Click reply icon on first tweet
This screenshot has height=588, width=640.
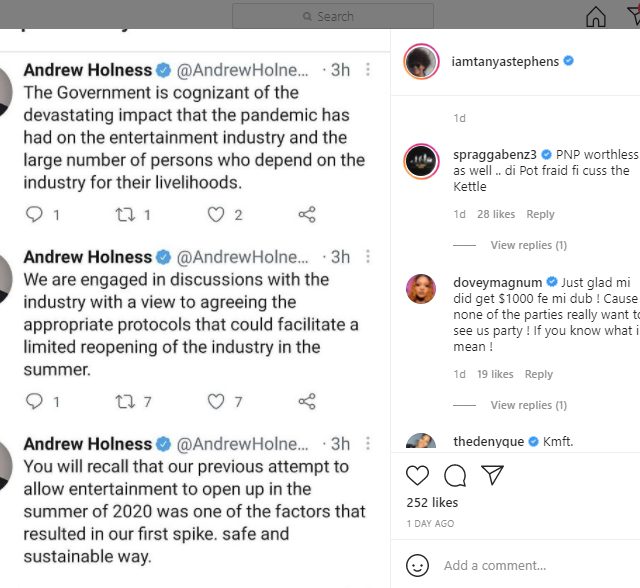[34, 215]
